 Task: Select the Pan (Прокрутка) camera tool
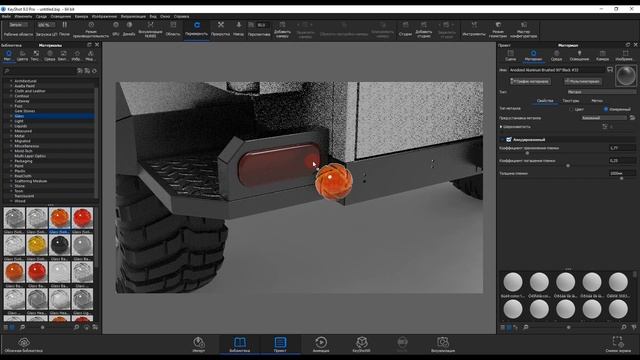coord(220,29)
